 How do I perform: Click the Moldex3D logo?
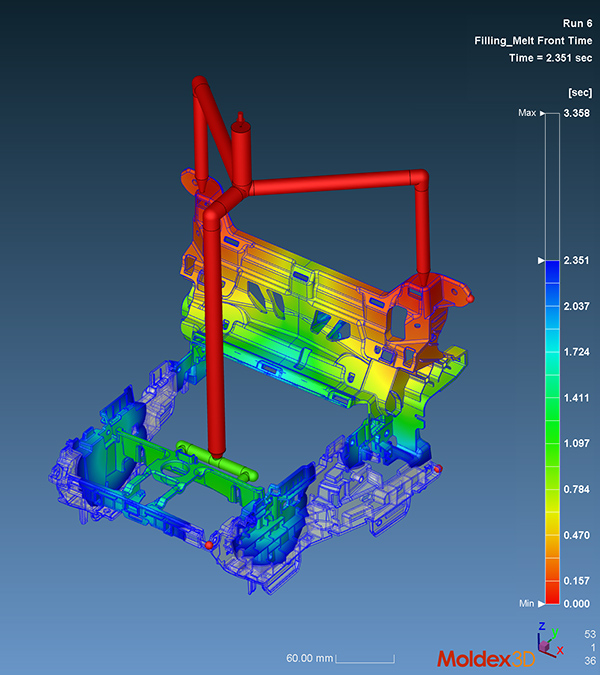click(486, 659)
